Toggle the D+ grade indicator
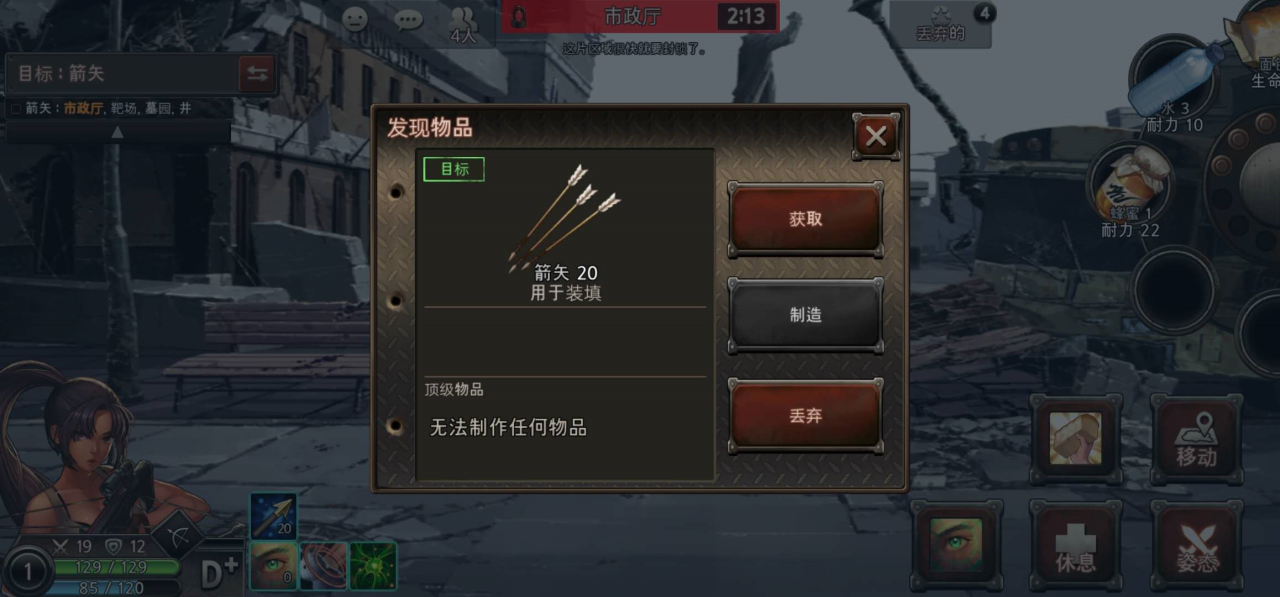Screen dimensions: 1280x597 tap(219, 573)
